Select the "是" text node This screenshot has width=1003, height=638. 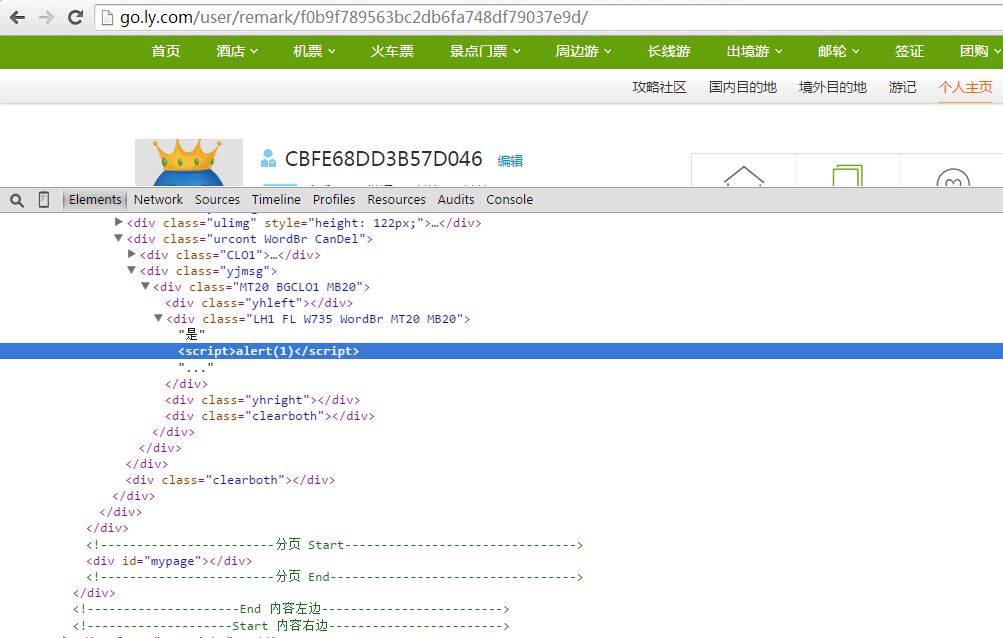click(191, 334)
